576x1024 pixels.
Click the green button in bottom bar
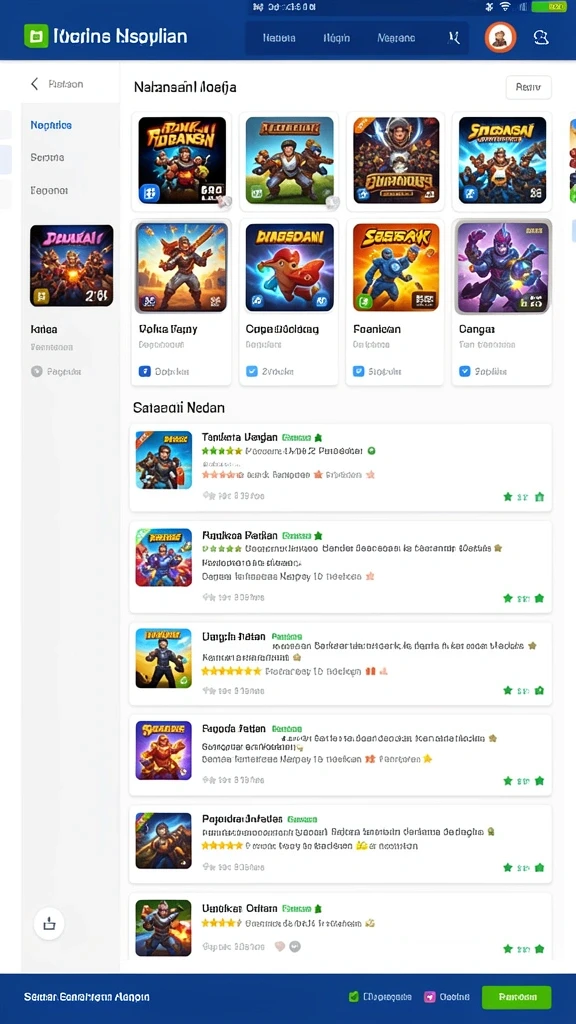(x=517, y=997)
